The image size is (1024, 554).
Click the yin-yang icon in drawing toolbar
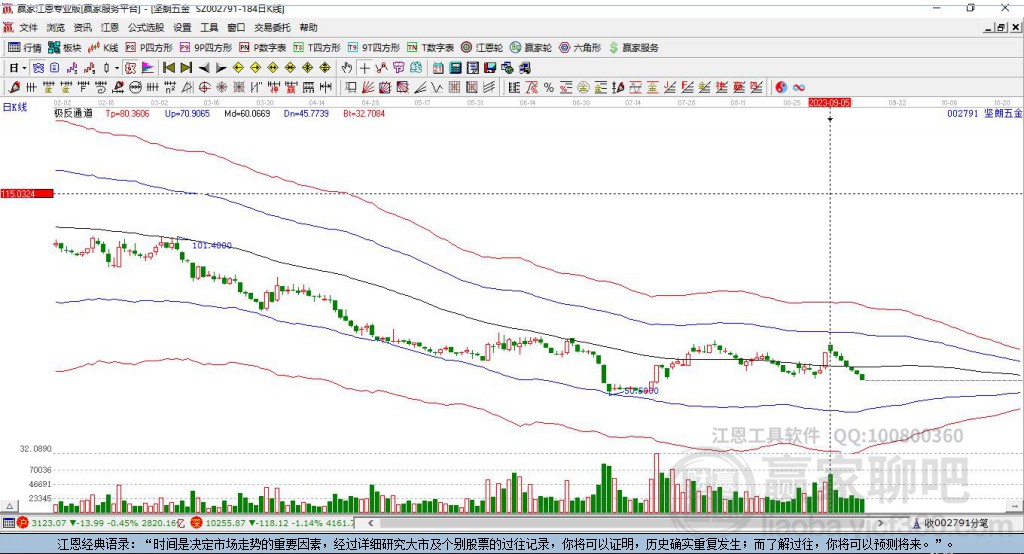(782, 87)
